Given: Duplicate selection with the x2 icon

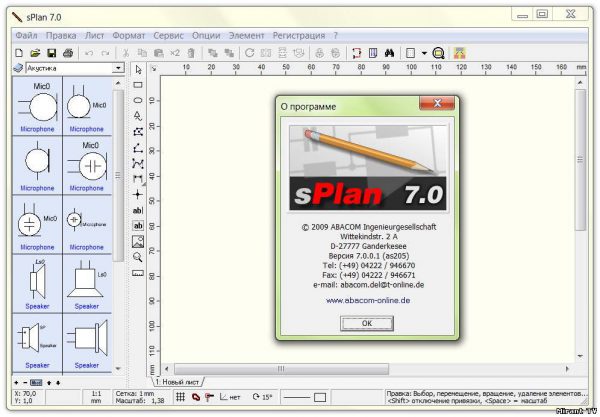Looking at the screenshot, I should coord(175,53).
